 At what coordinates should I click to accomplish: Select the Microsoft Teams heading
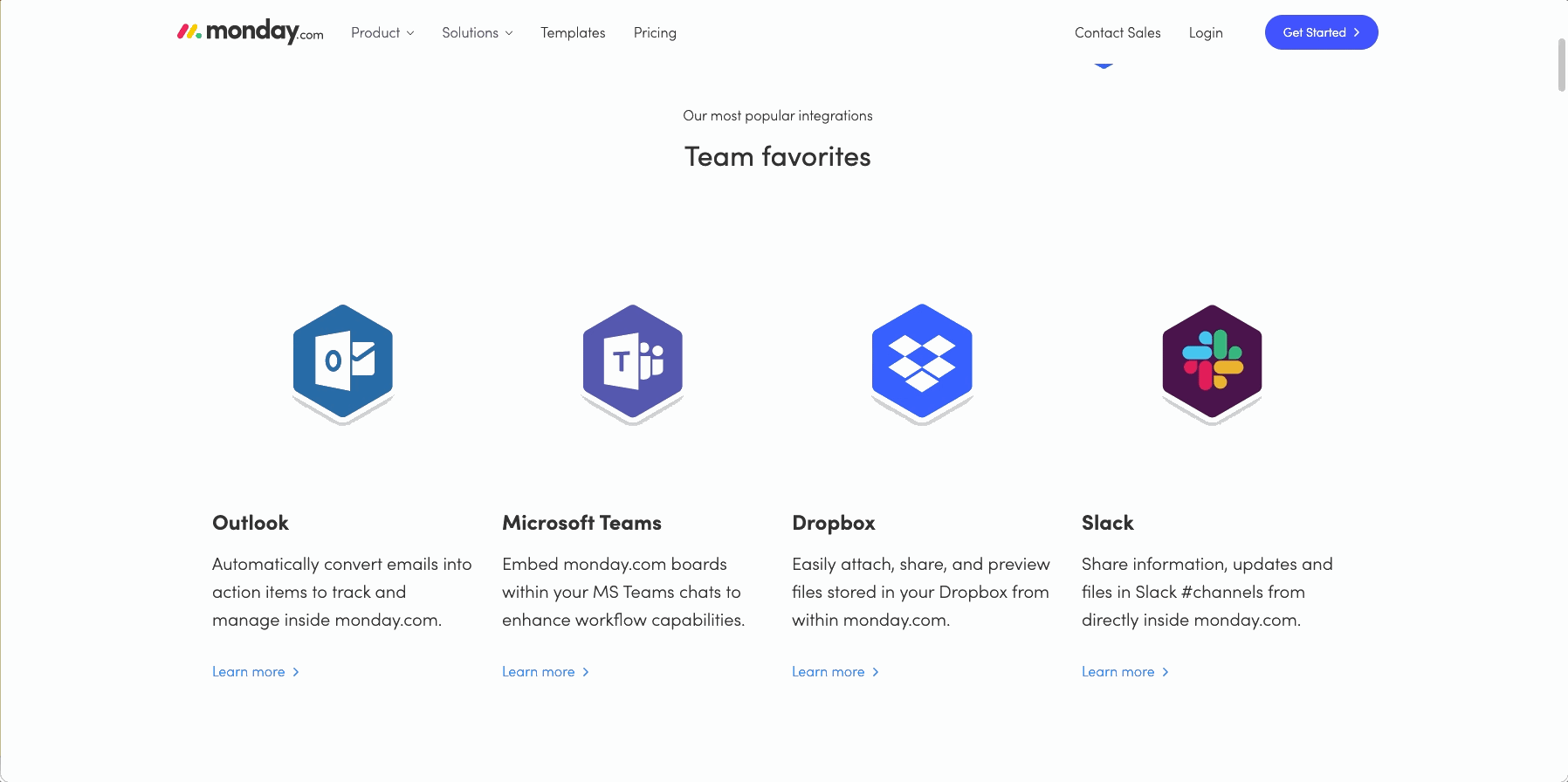click(581, 523)
